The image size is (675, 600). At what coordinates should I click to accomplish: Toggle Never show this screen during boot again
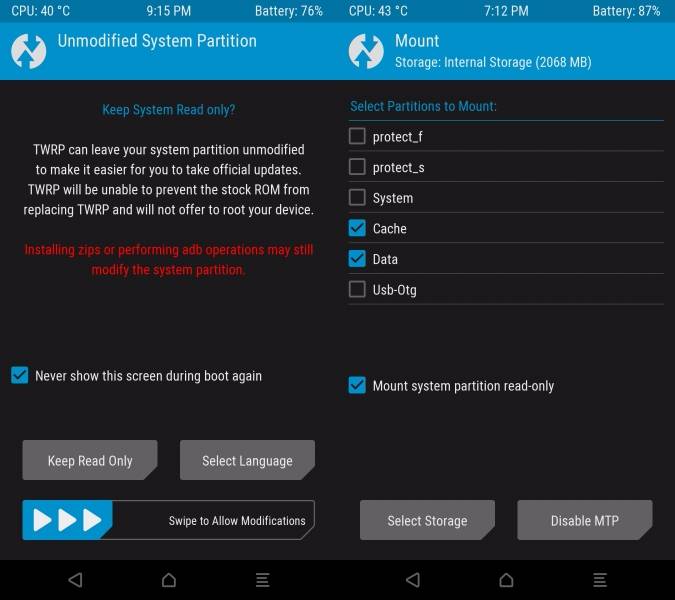click(x=20, y=375)
